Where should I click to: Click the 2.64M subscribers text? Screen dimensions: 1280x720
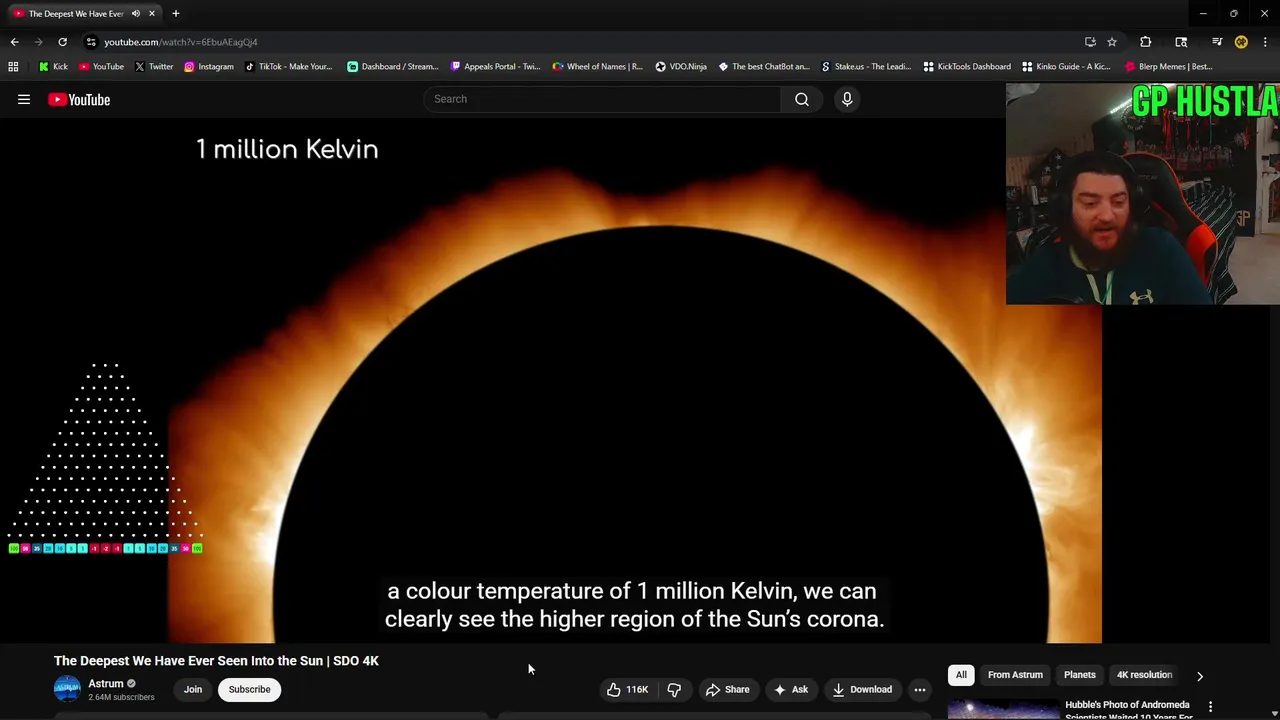(121, 697)
